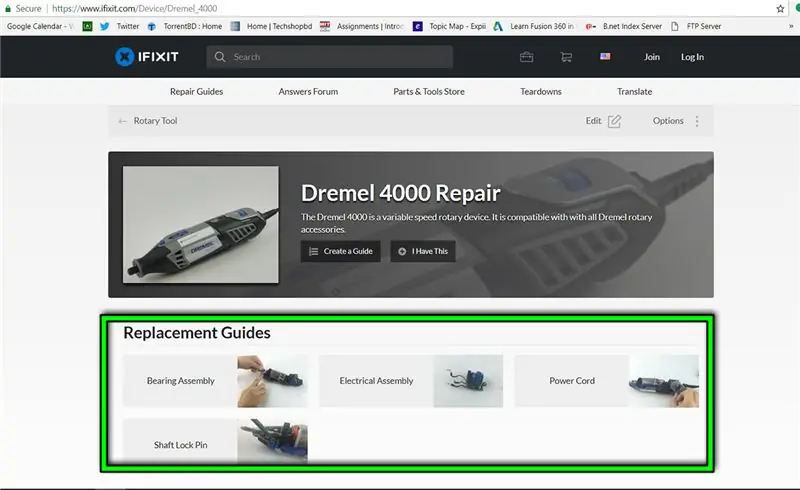Bookmark page with the star icon
This screenshot has height=490, width=800.
point(780,9)
